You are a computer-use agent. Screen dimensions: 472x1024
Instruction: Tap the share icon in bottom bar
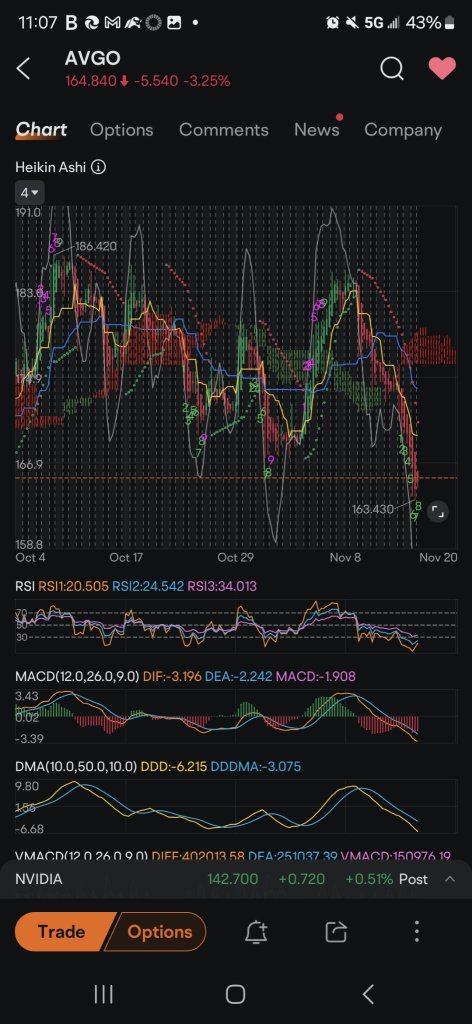(336, 932)
